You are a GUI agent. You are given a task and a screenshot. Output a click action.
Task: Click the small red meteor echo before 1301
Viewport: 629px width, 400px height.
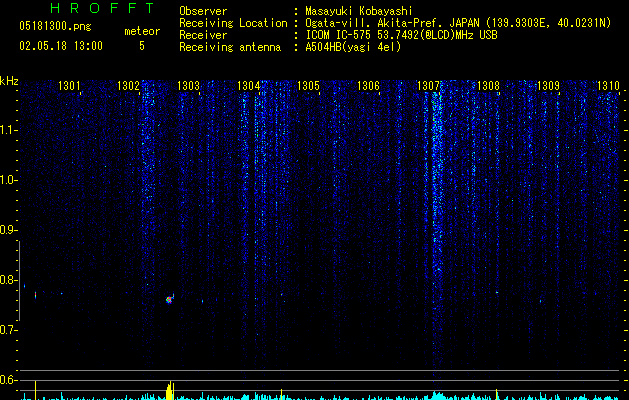(36, 295)
